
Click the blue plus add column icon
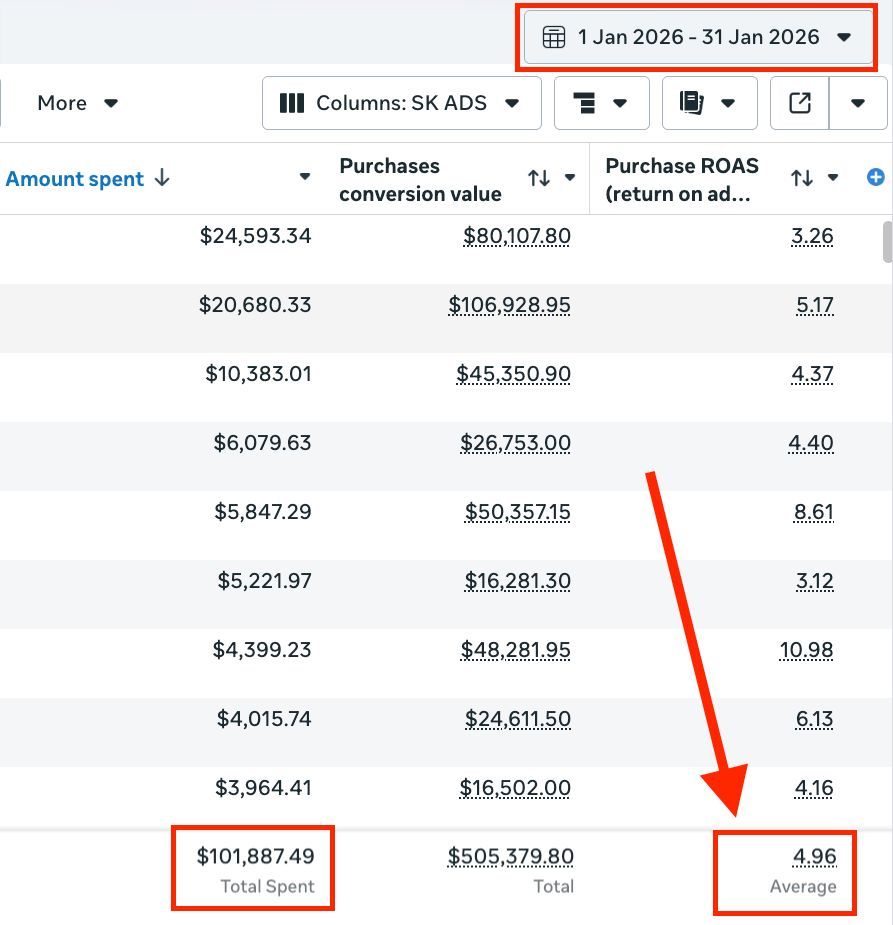point(876,176)
